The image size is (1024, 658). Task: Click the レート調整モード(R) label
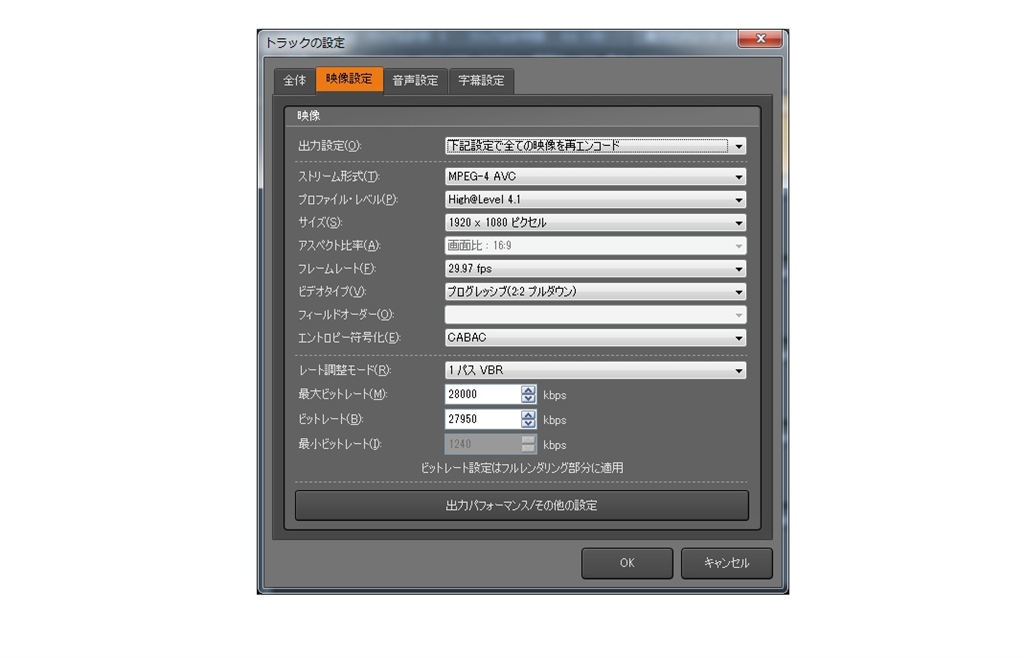pyautogui.click(x=344, y=370)
